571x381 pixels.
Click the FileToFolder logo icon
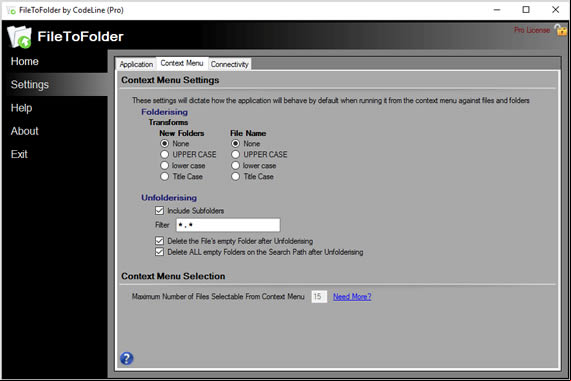pyautogui.click(x=19, y=37)
